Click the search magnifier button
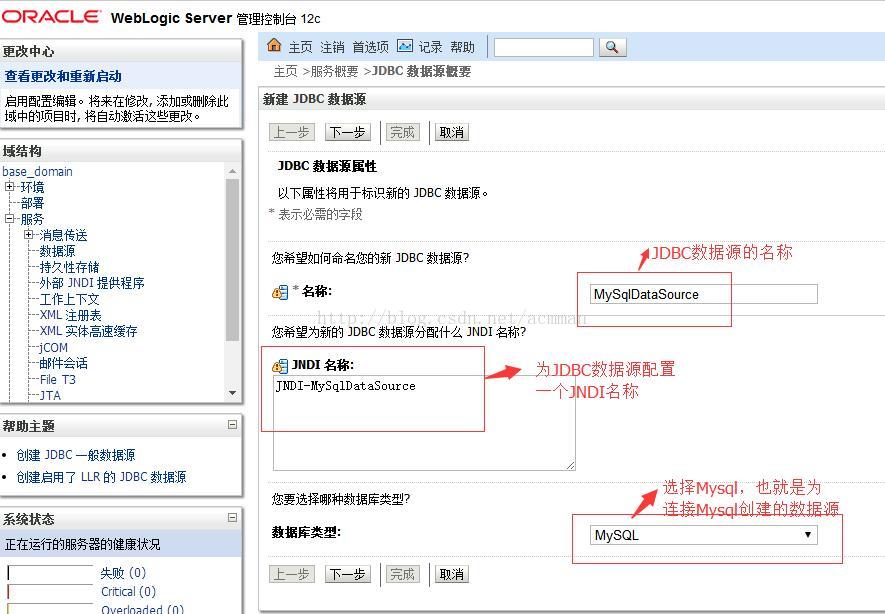The width and height of the screenshot is (885, 614). pyautogui.click(x=612, y=47)
